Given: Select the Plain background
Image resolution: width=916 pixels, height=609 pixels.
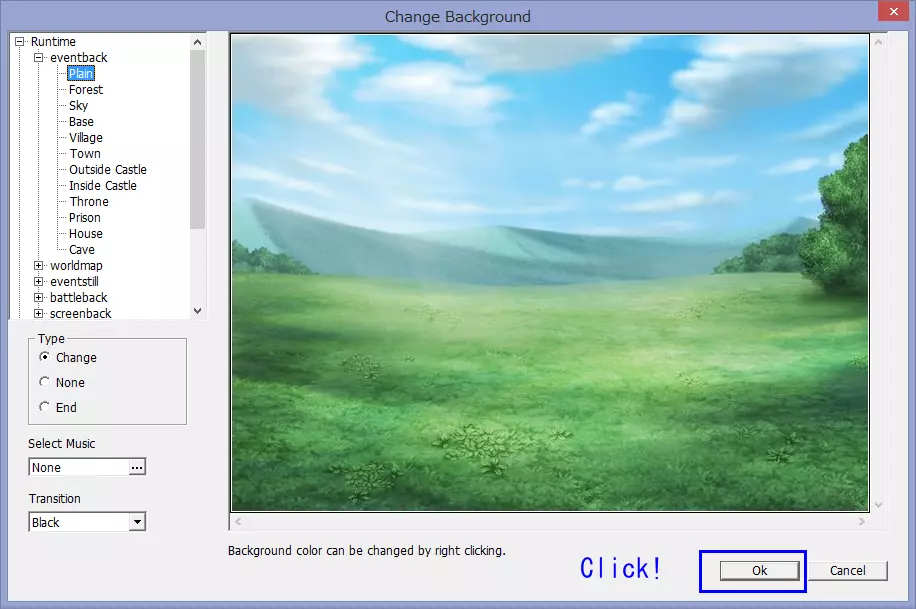Looking at the screenshot, I should pos(81,74).
